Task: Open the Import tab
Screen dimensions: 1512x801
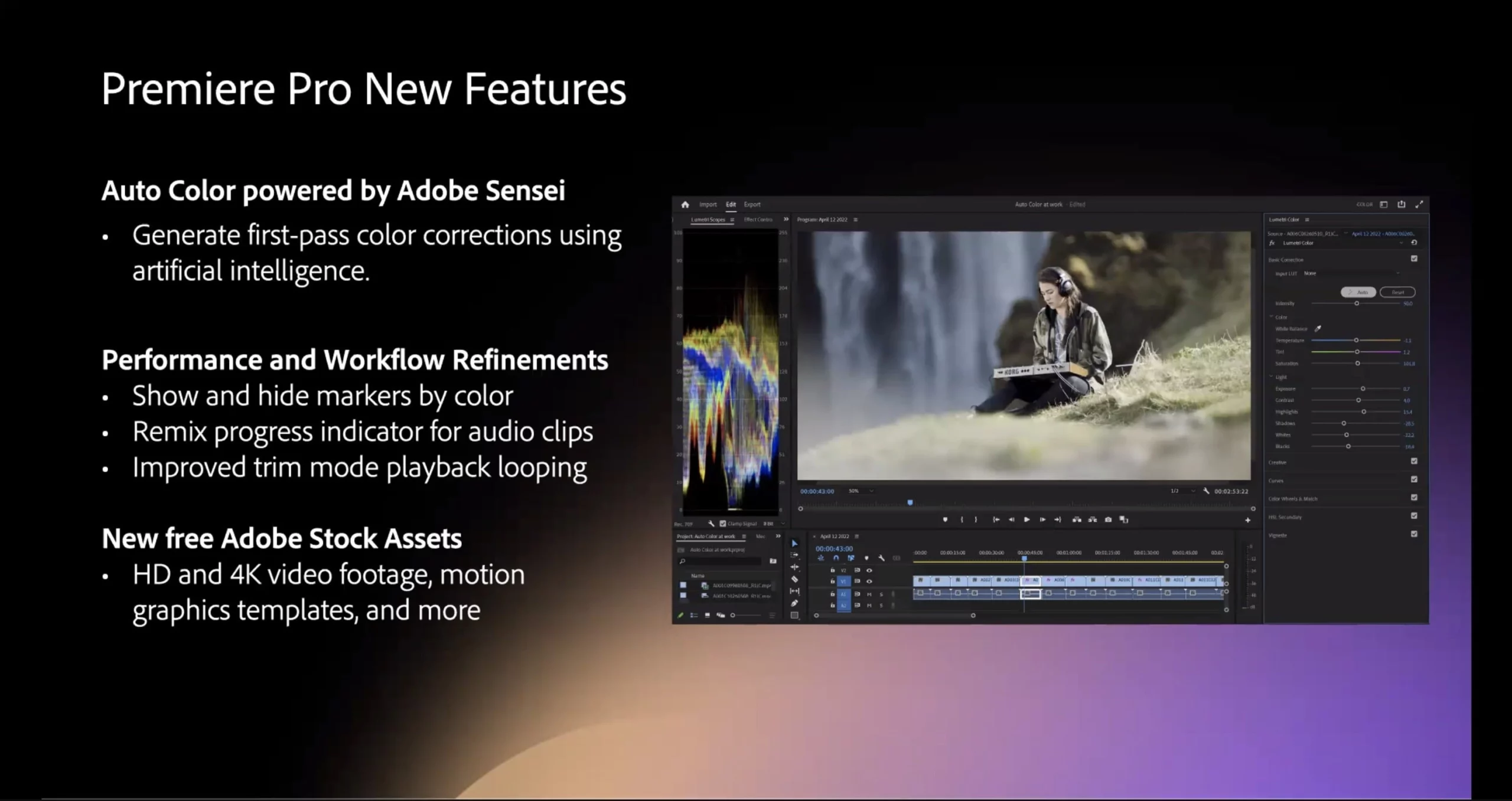Action: click(708, 204)
